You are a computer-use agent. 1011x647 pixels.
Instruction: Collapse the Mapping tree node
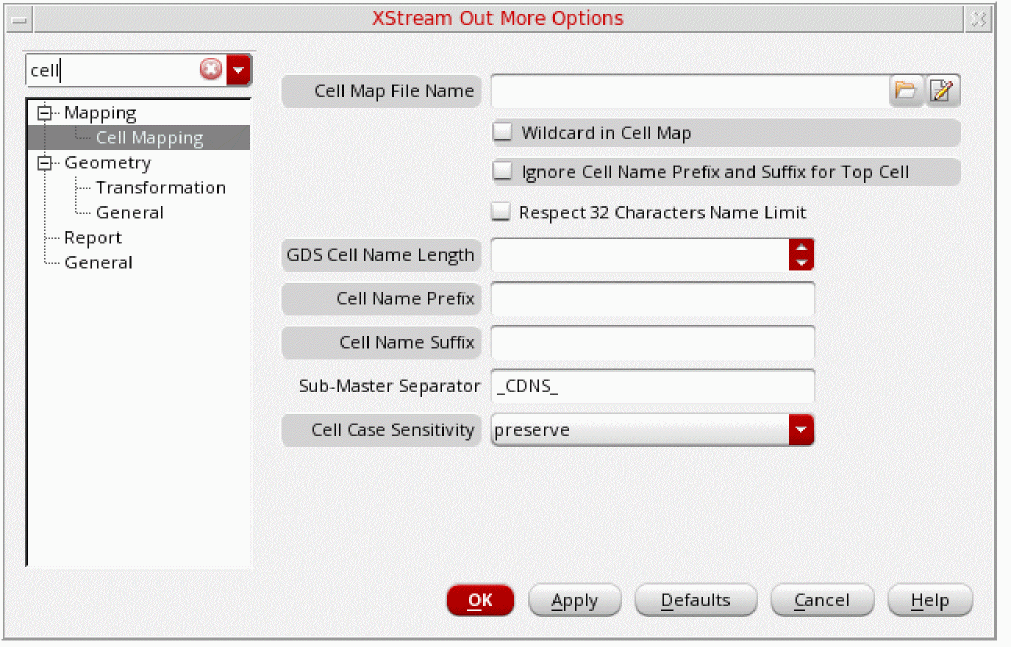pos(44,113)
